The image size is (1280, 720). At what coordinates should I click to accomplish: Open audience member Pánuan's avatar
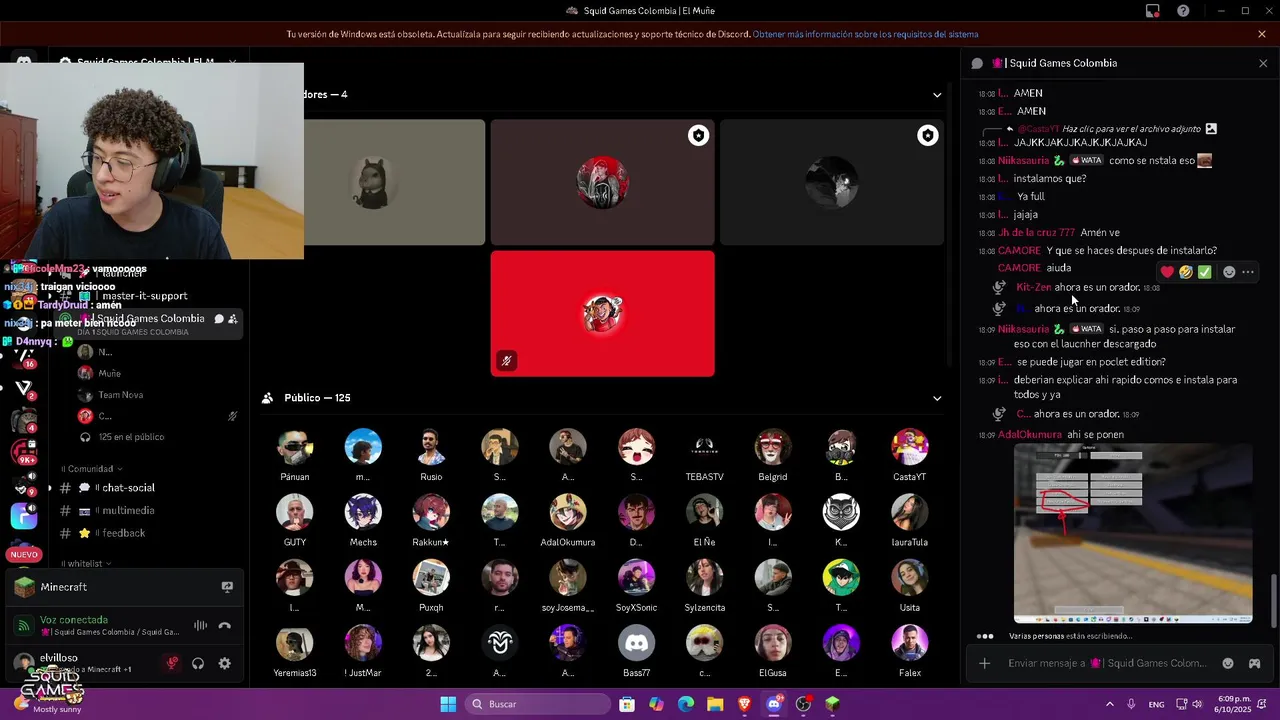pyautogui.click(x=295, y=448)
